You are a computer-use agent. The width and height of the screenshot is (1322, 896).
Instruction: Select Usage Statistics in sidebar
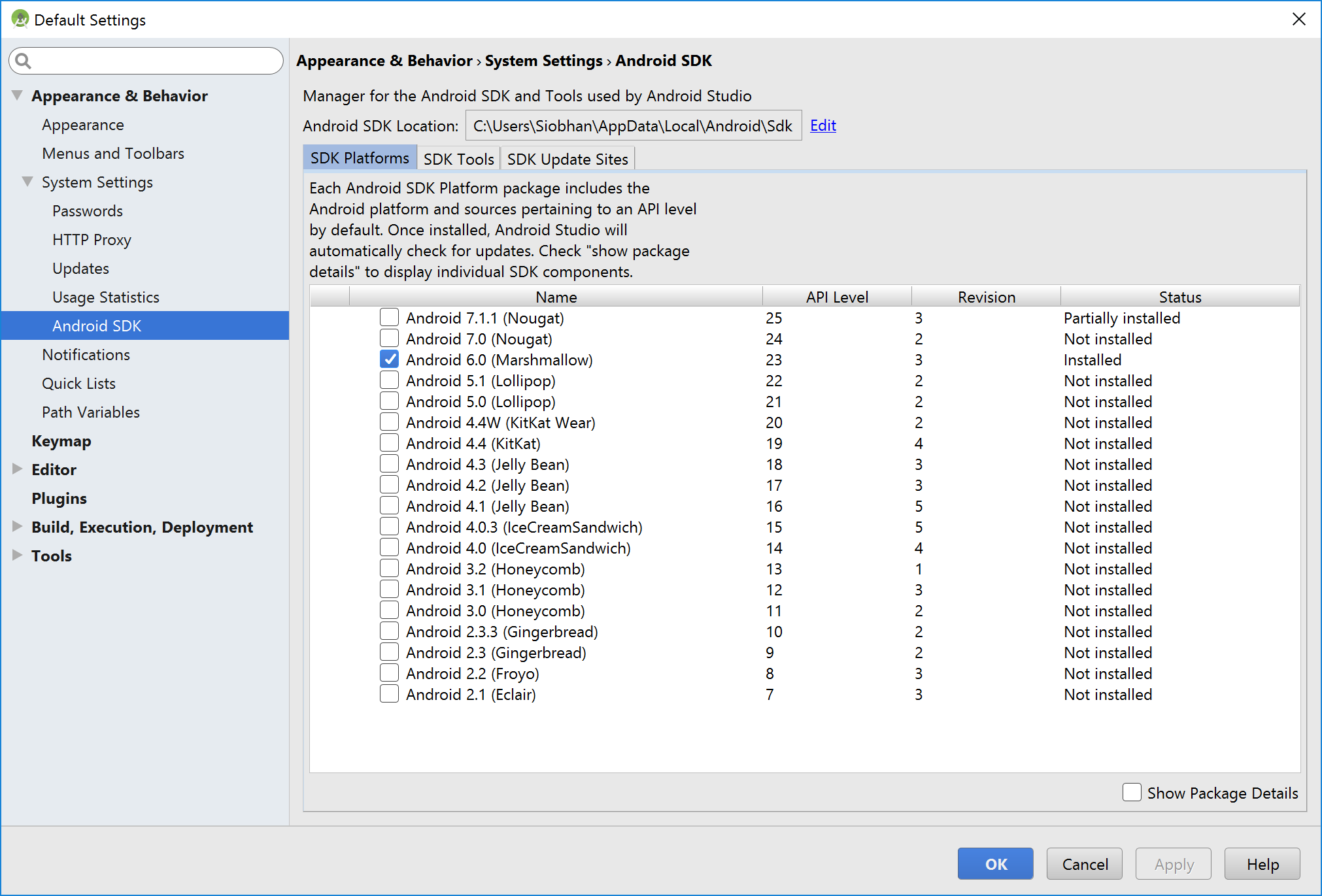105,297
